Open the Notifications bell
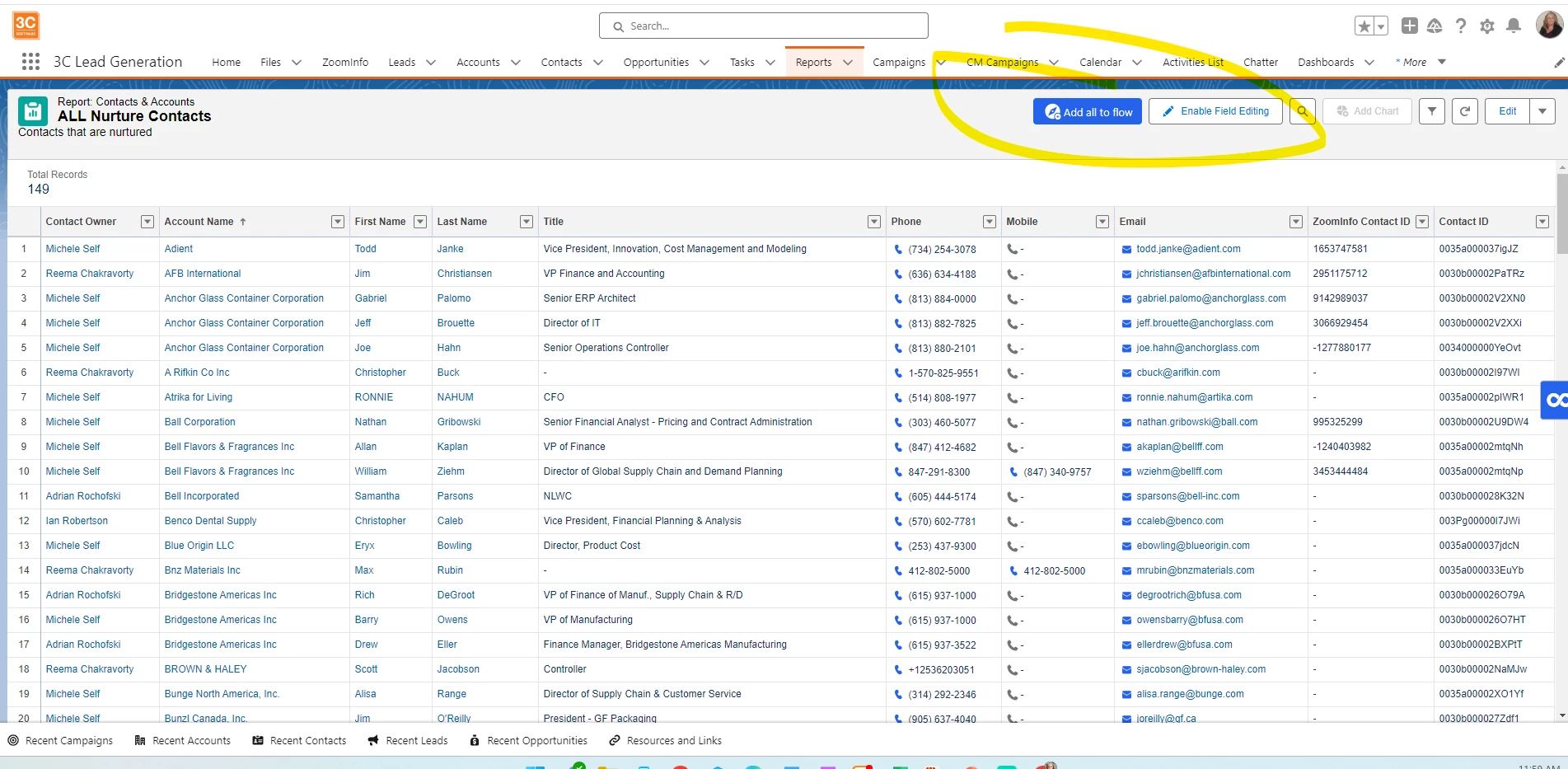 click(x=1514, y=26)
